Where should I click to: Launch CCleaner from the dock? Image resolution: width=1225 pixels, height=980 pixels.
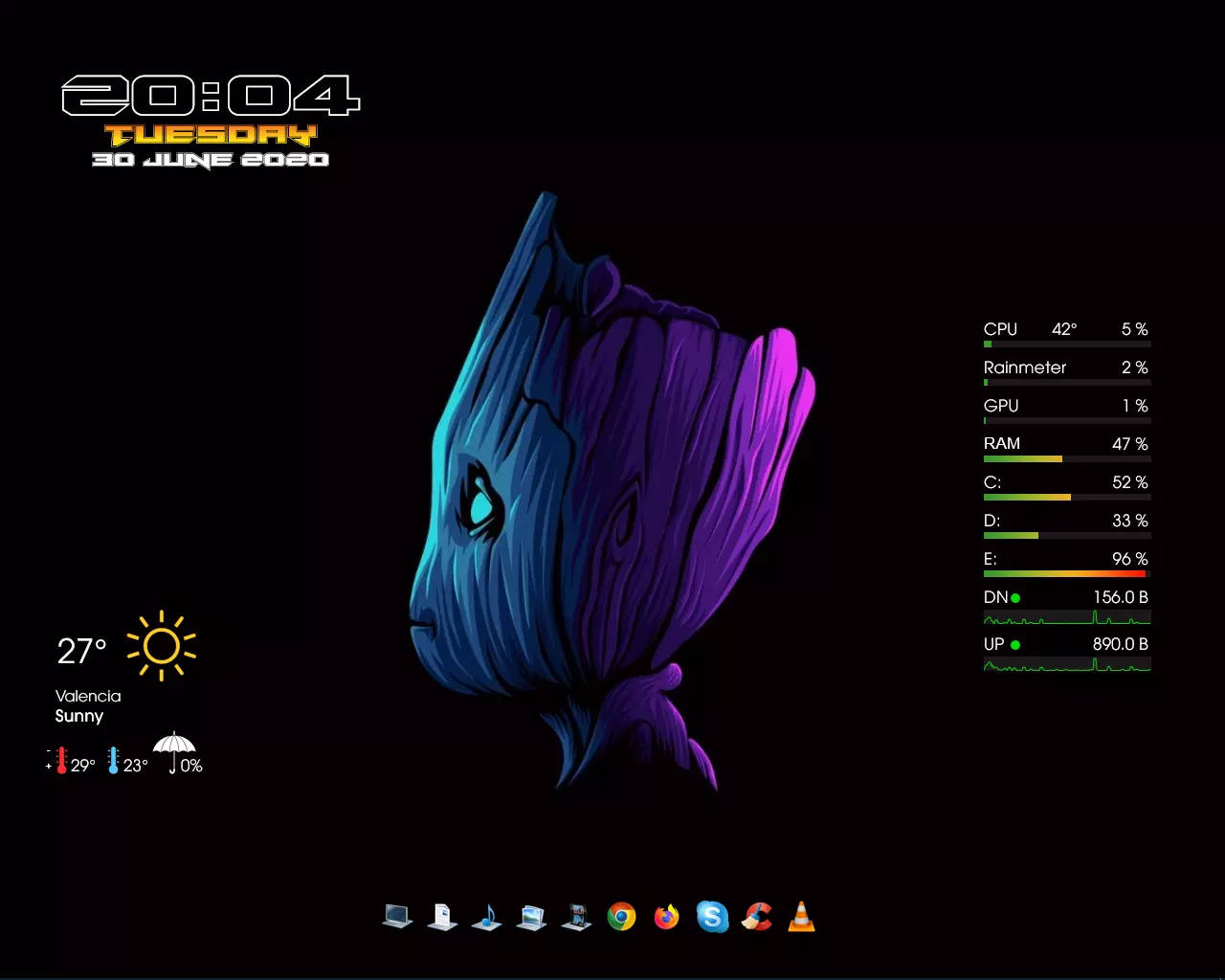(757, 917)
